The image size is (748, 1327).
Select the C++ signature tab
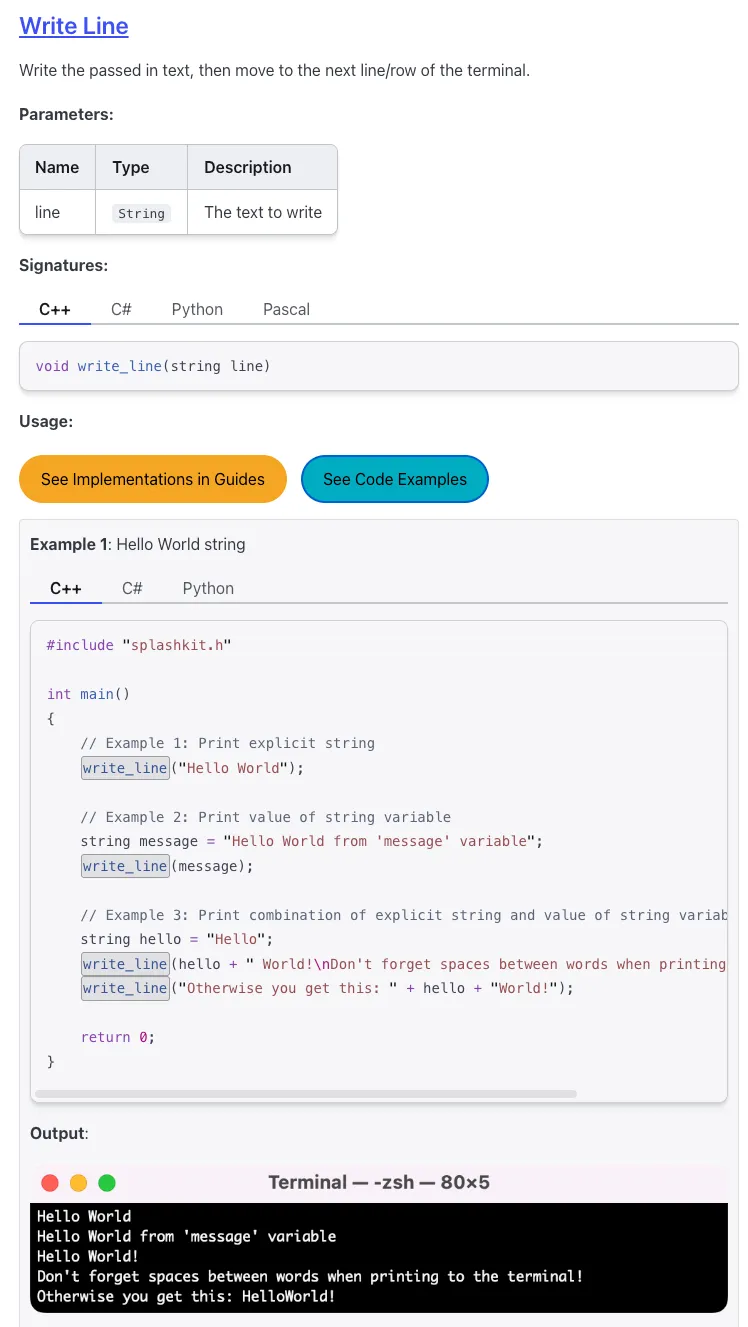tap(54, 310)
